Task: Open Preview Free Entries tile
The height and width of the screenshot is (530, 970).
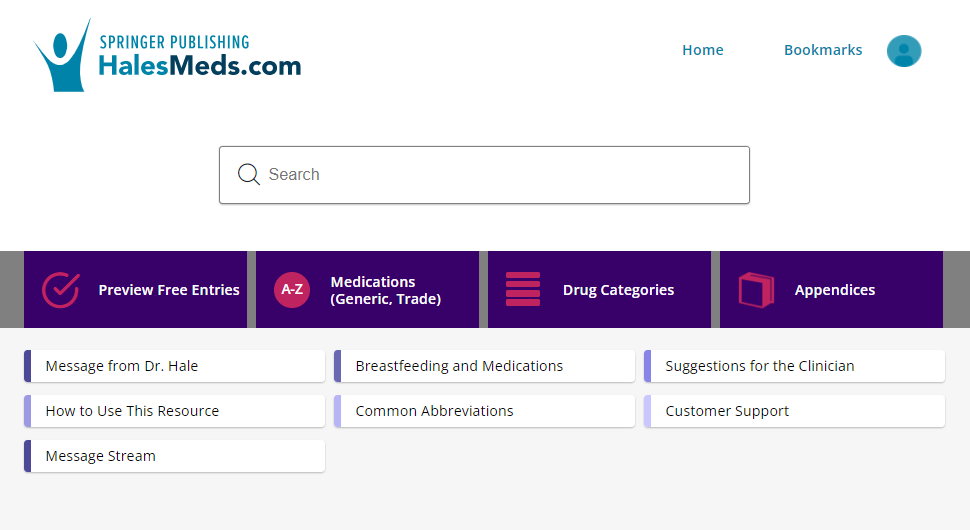Action: (135, 289)
